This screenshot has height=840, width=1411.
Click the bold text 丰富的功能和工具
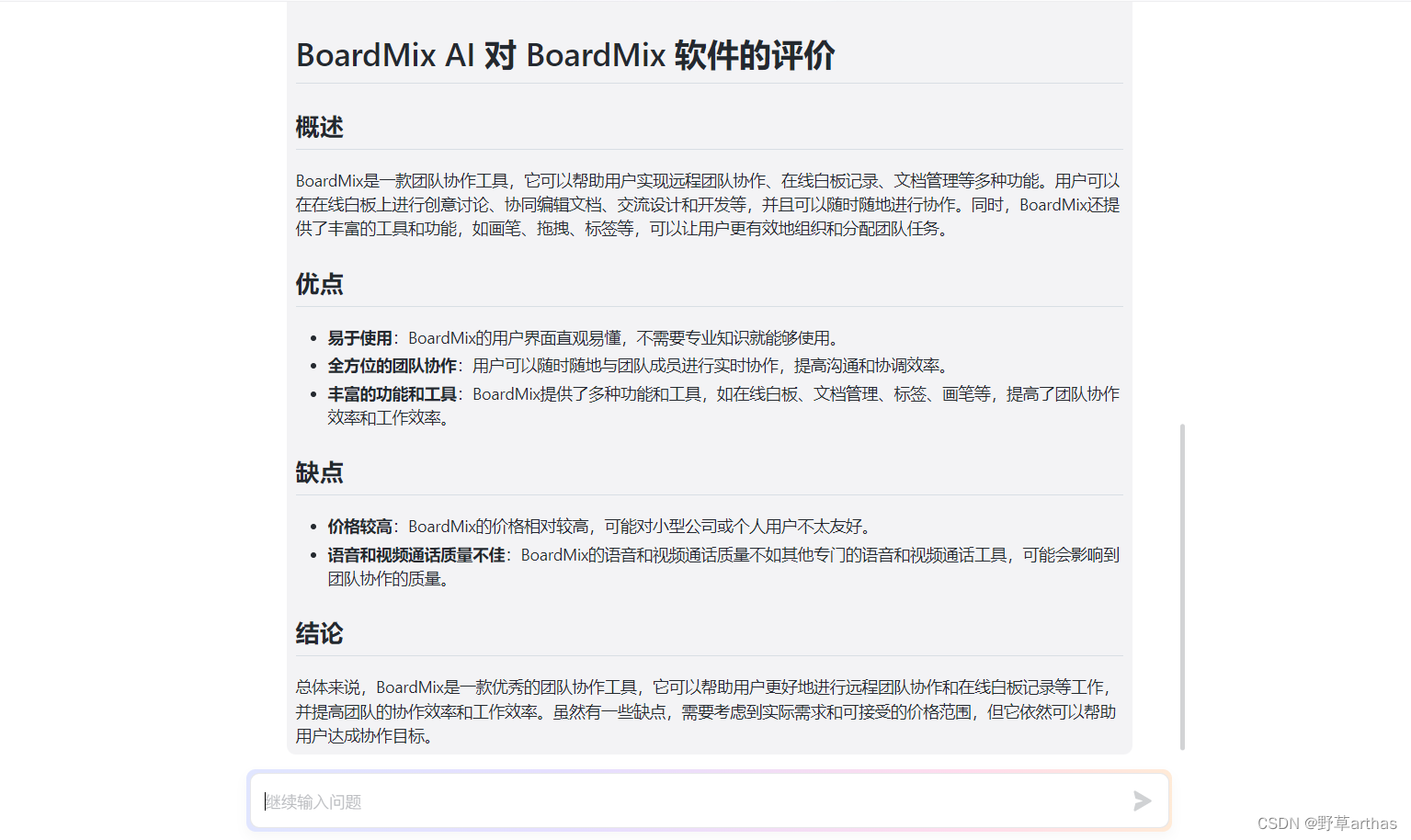[x=392, y=394]
